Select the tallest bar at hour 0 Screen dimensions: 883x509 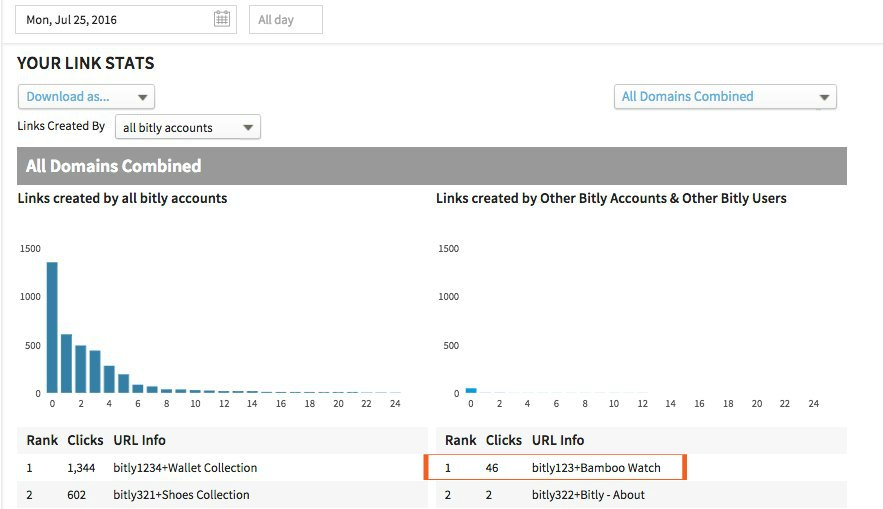tap(52, 328)
